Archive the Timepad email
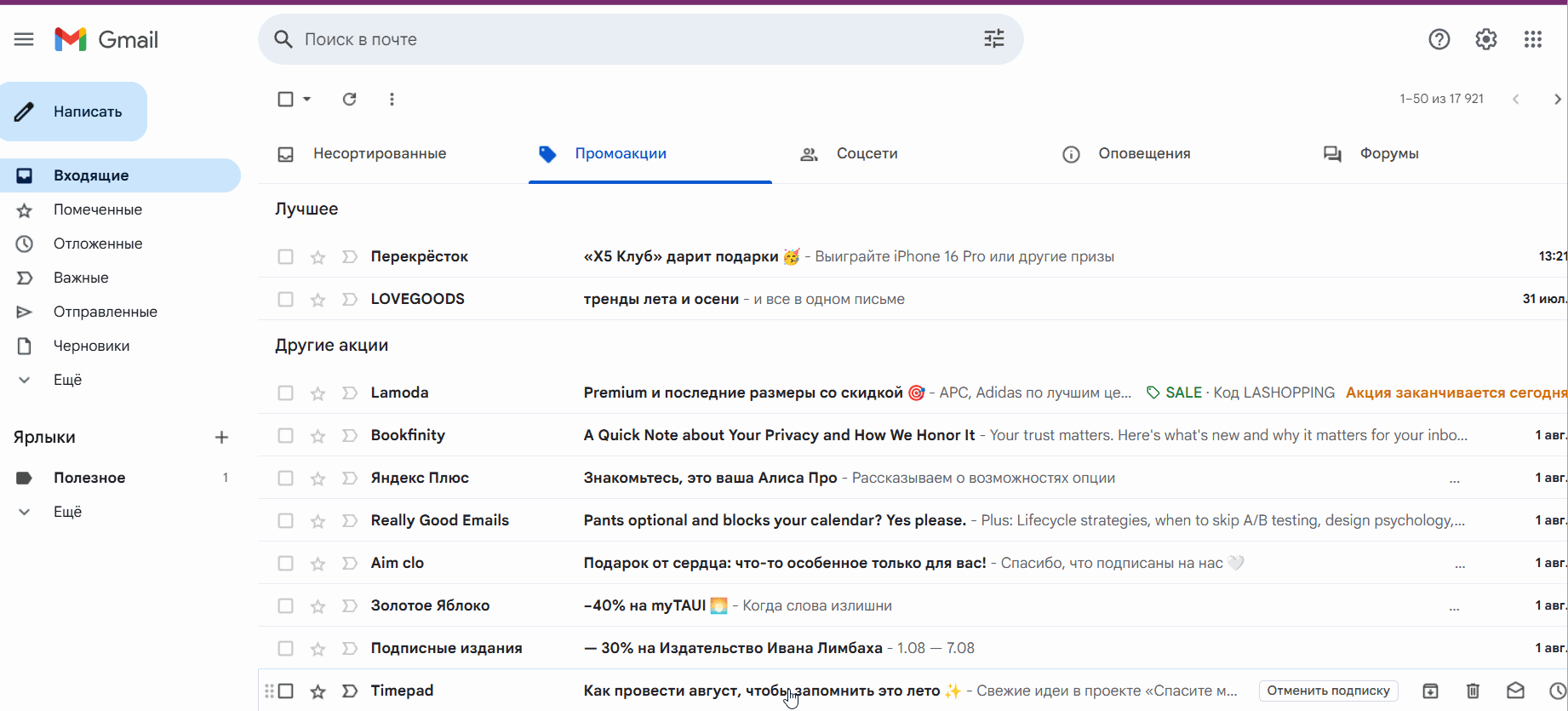 click(1431, 691)
